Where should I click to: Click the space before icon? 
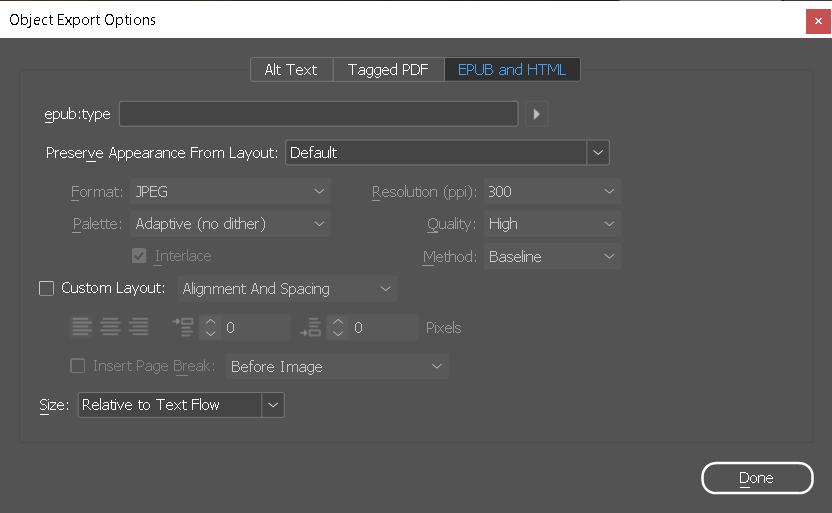183,327
